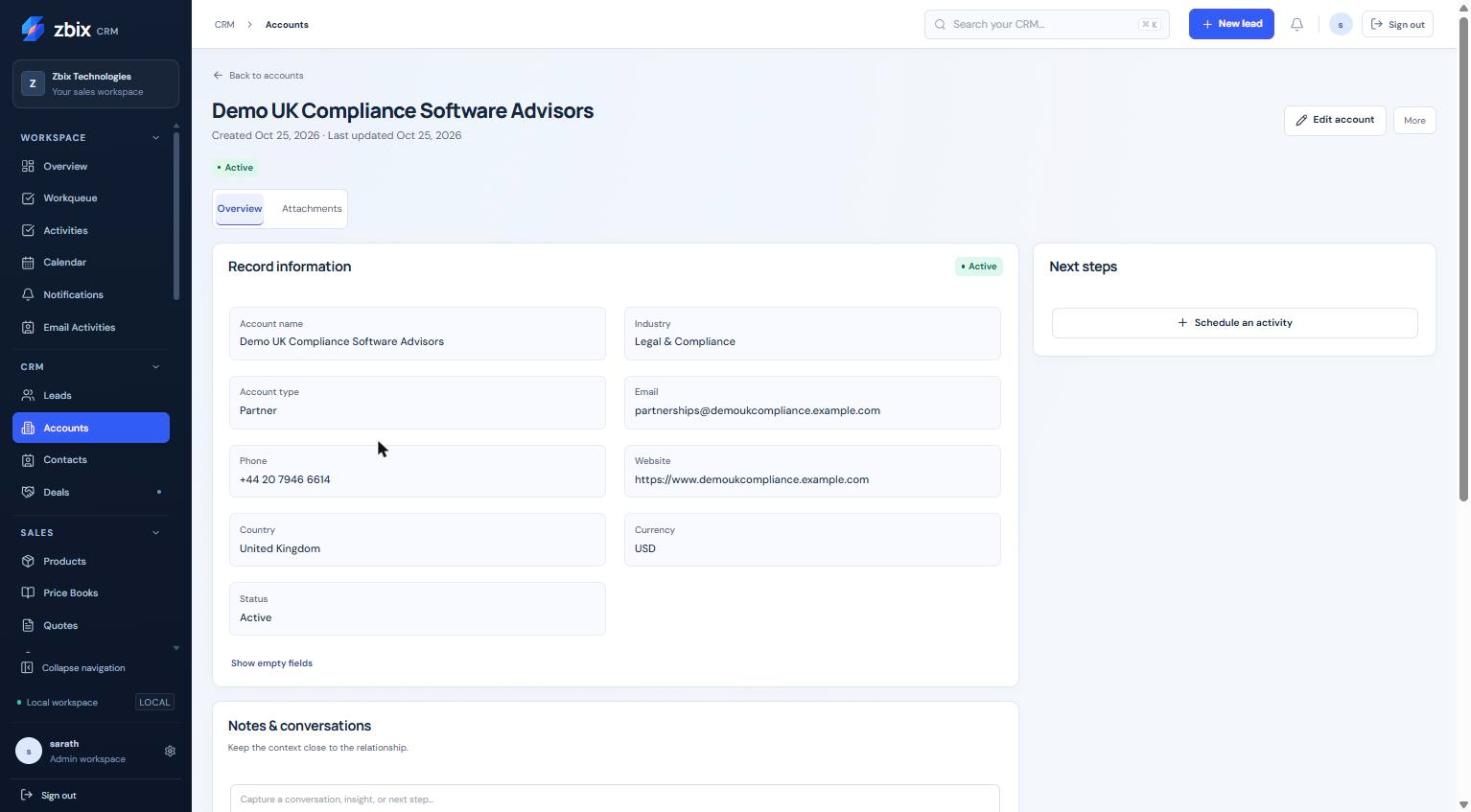Viewport: 1471px width, 812px height.
Task: Click the Local workspace status label
Action: [62, 702]
